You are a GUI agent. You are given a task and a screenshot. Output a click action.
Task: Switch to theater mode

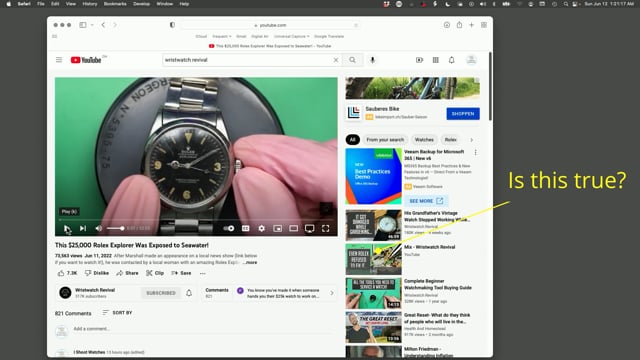(x=293, y=229)
